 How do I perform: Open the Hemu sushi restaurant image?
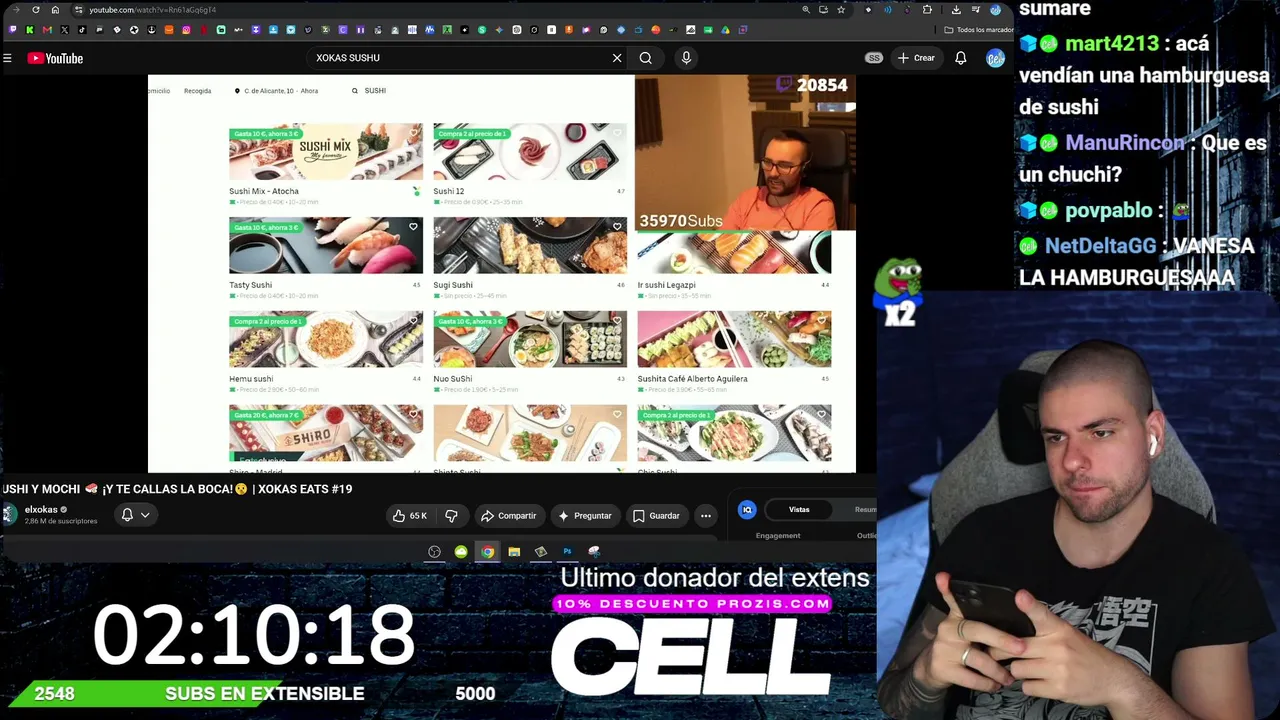(326, 340)
